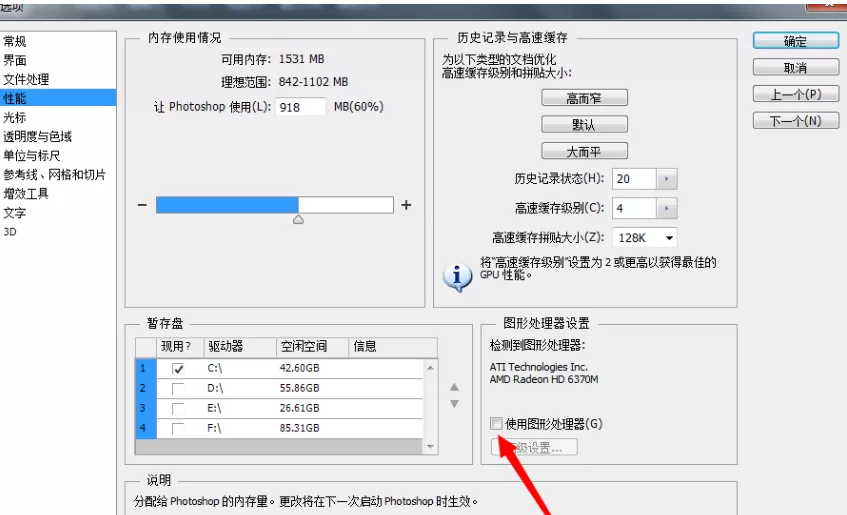Select scratch disk row number 2

[145, 388]
